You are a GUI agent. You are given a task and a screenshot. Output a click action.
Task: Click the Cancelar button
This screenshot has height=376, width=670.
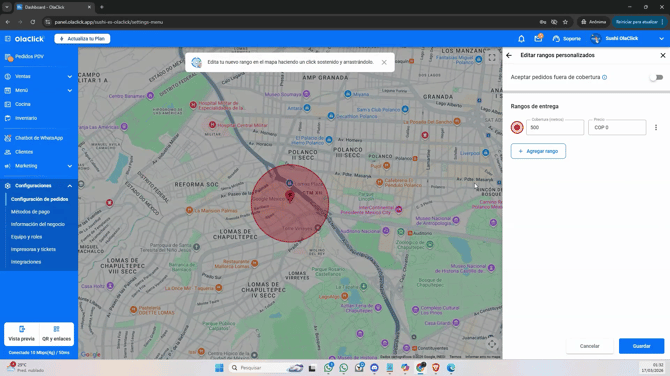click(x=590, y=346)
